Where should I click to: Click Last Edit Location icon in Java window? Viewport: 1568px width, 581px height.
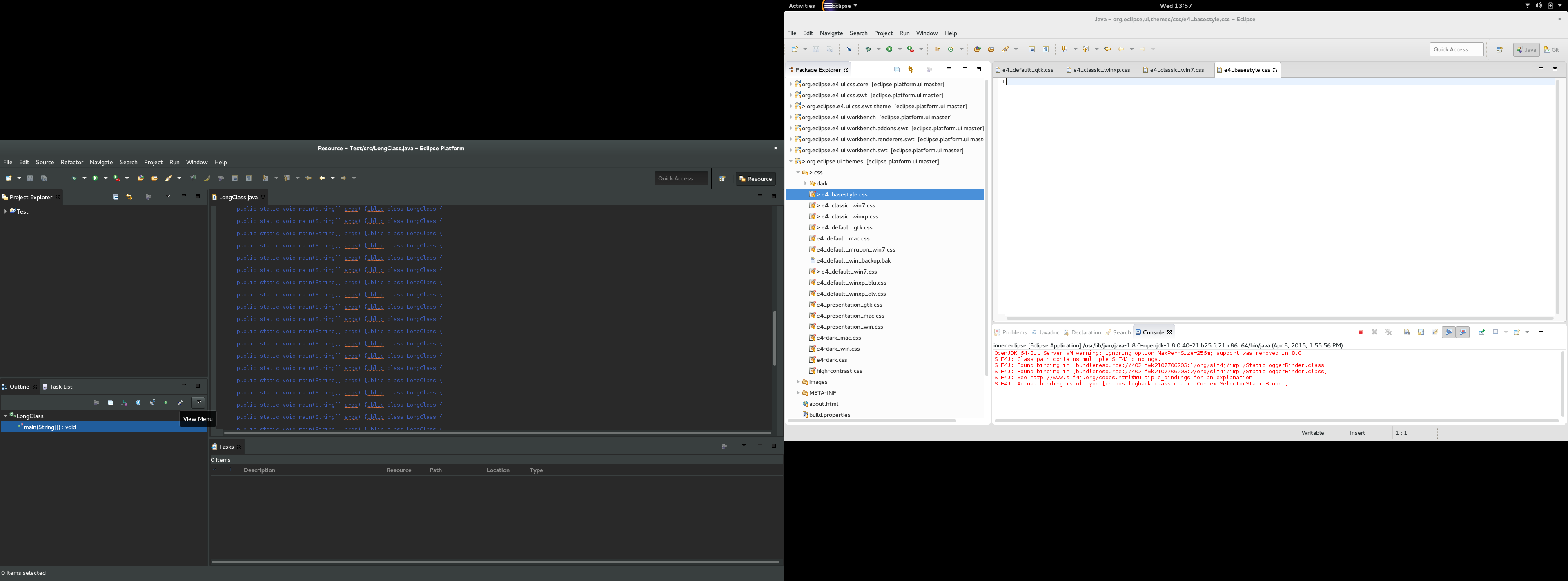pyautogui.click(x=1108, y=49)
